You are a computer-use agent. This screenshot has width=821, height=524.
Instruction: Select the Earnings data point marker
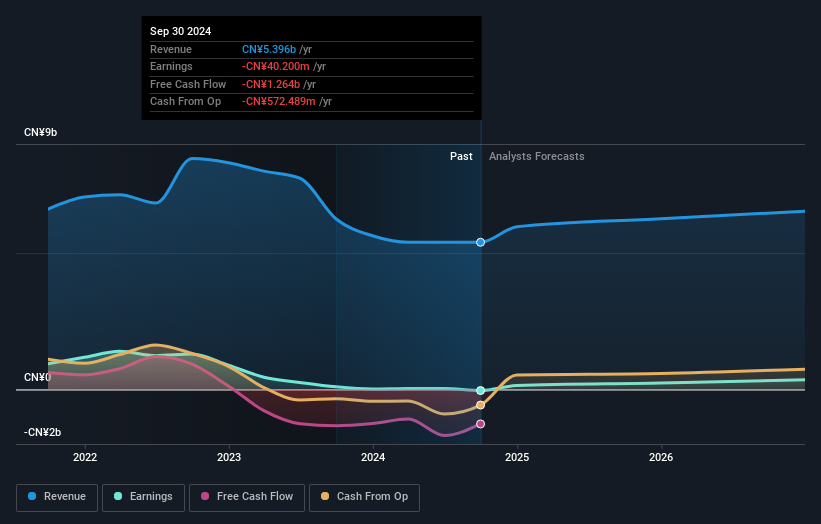[x=480, y=391]
